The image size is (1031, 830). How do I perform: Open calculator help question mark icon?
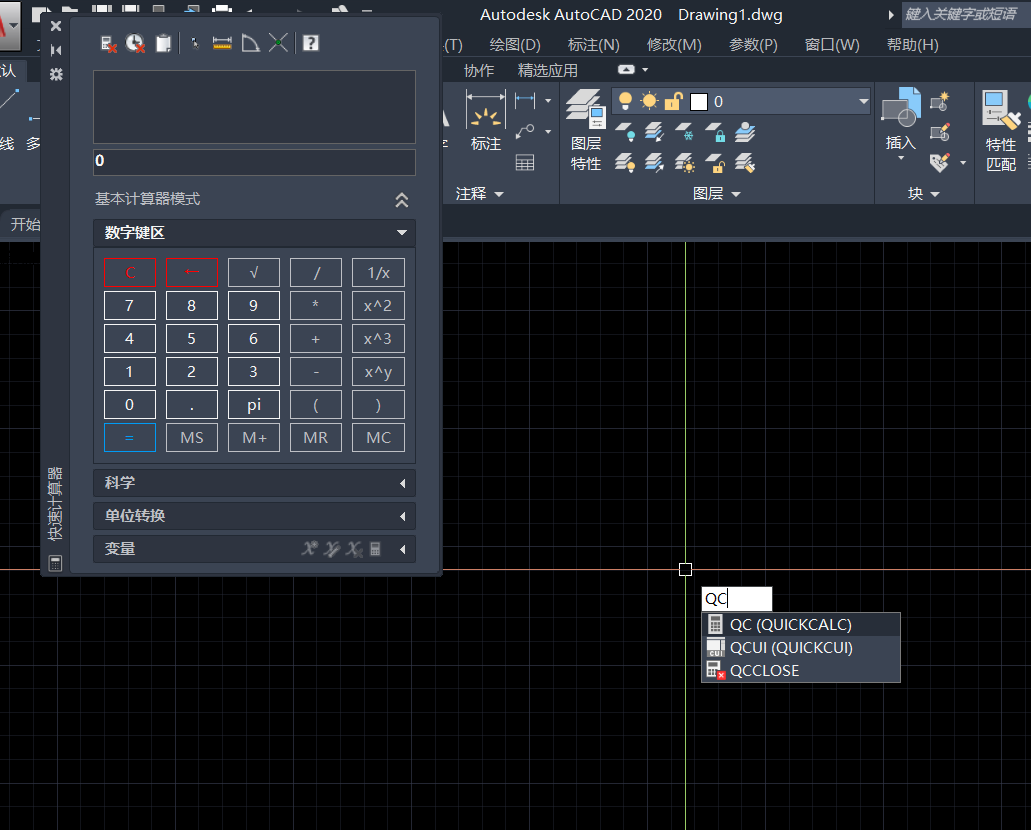coord(311,43)
